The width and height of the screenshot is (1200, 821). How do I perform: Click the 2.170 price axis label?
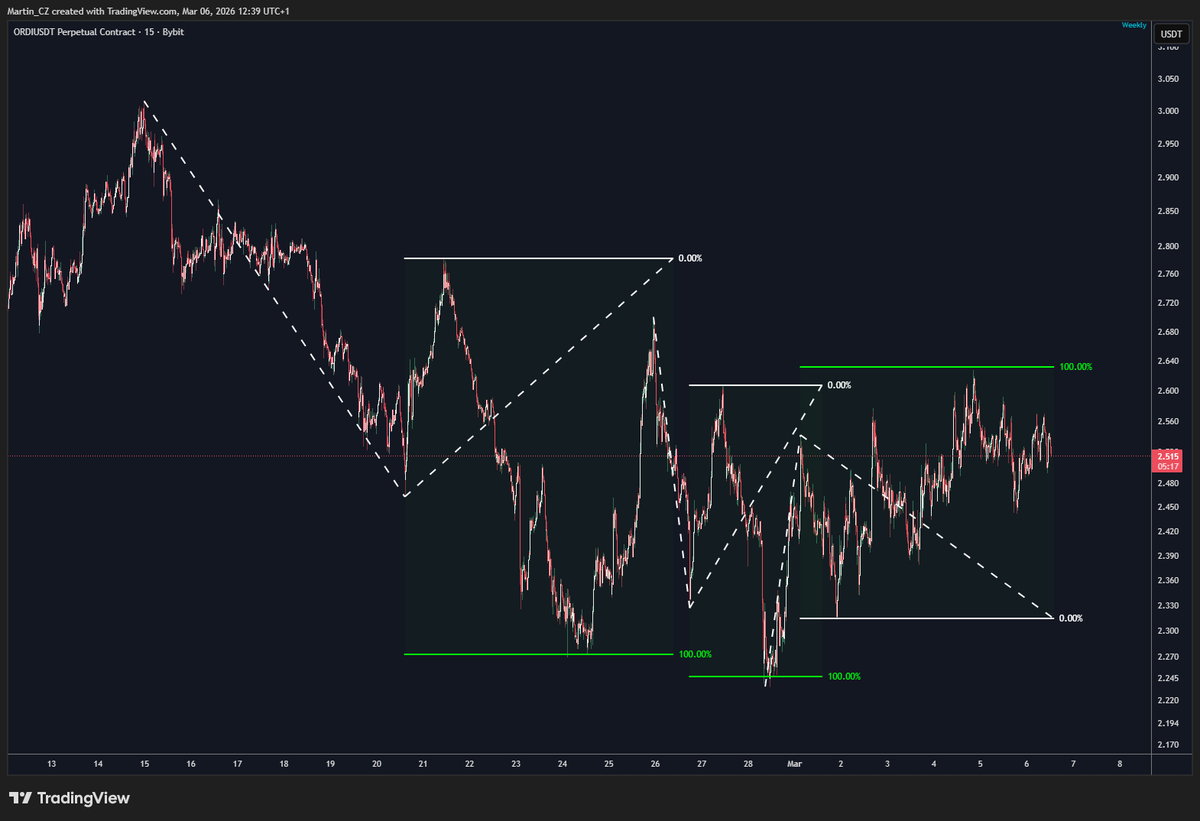[1168, 745]
